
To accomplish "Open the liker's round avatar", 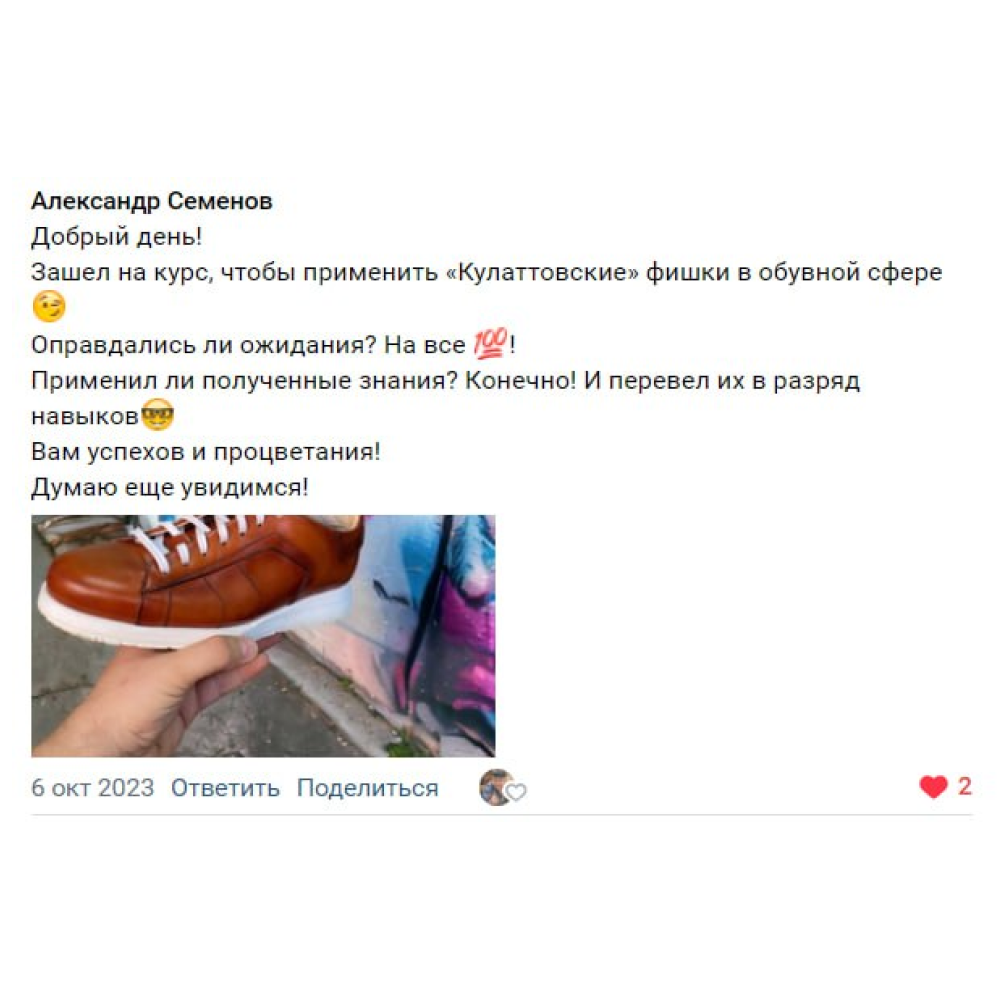I will [x=497, y=787].
